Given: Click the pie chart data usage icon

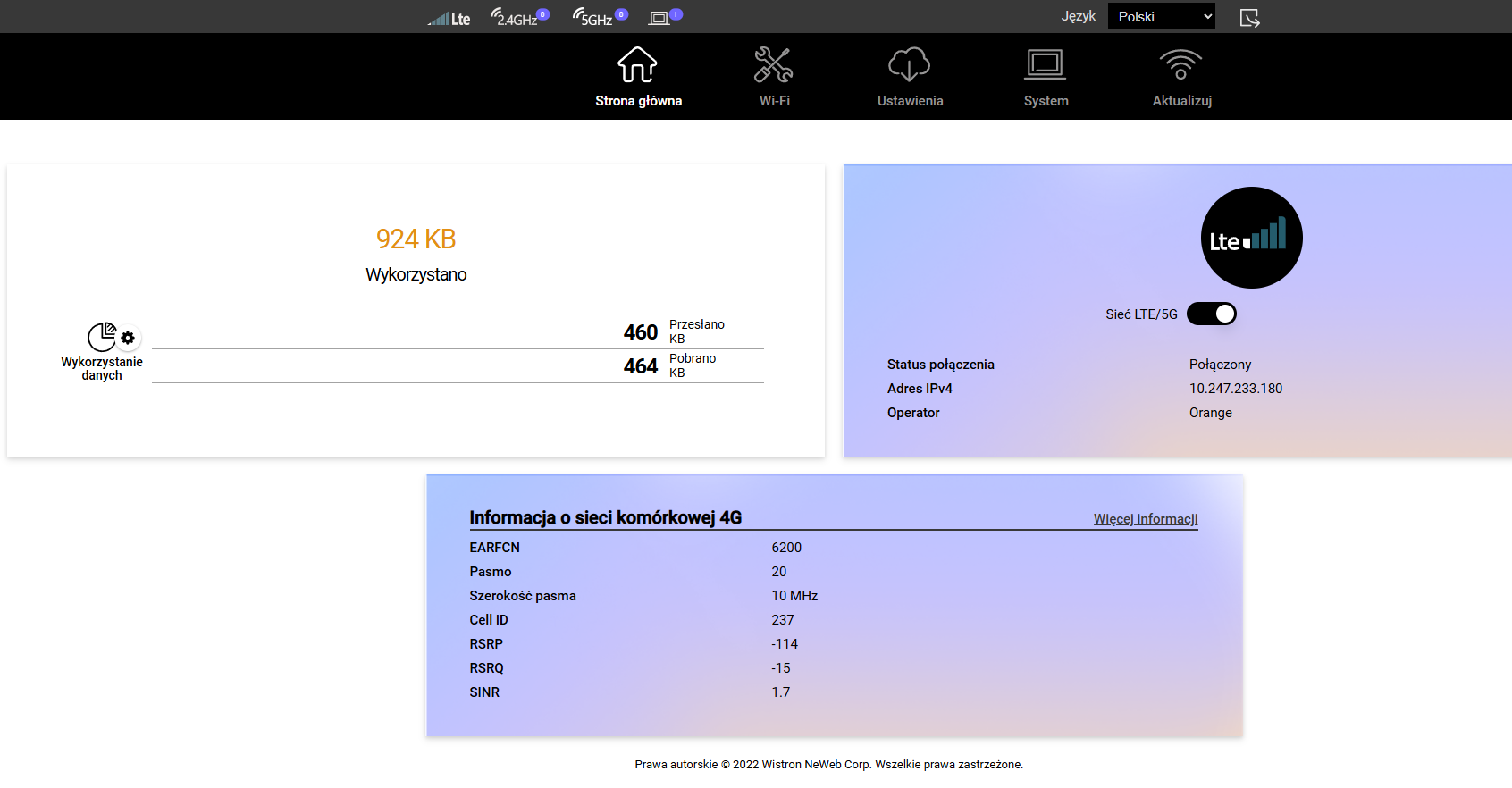Looking at the screenshot, I should coord(102,337).
